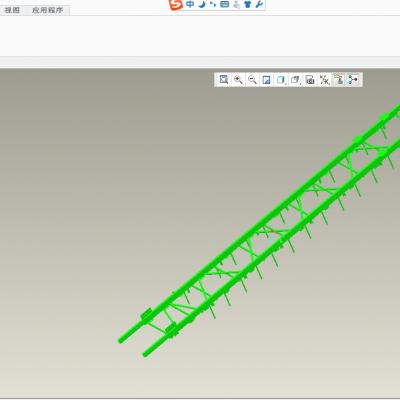
Task: Click the Sogou input method logo
Action: (x=176, y=4)
